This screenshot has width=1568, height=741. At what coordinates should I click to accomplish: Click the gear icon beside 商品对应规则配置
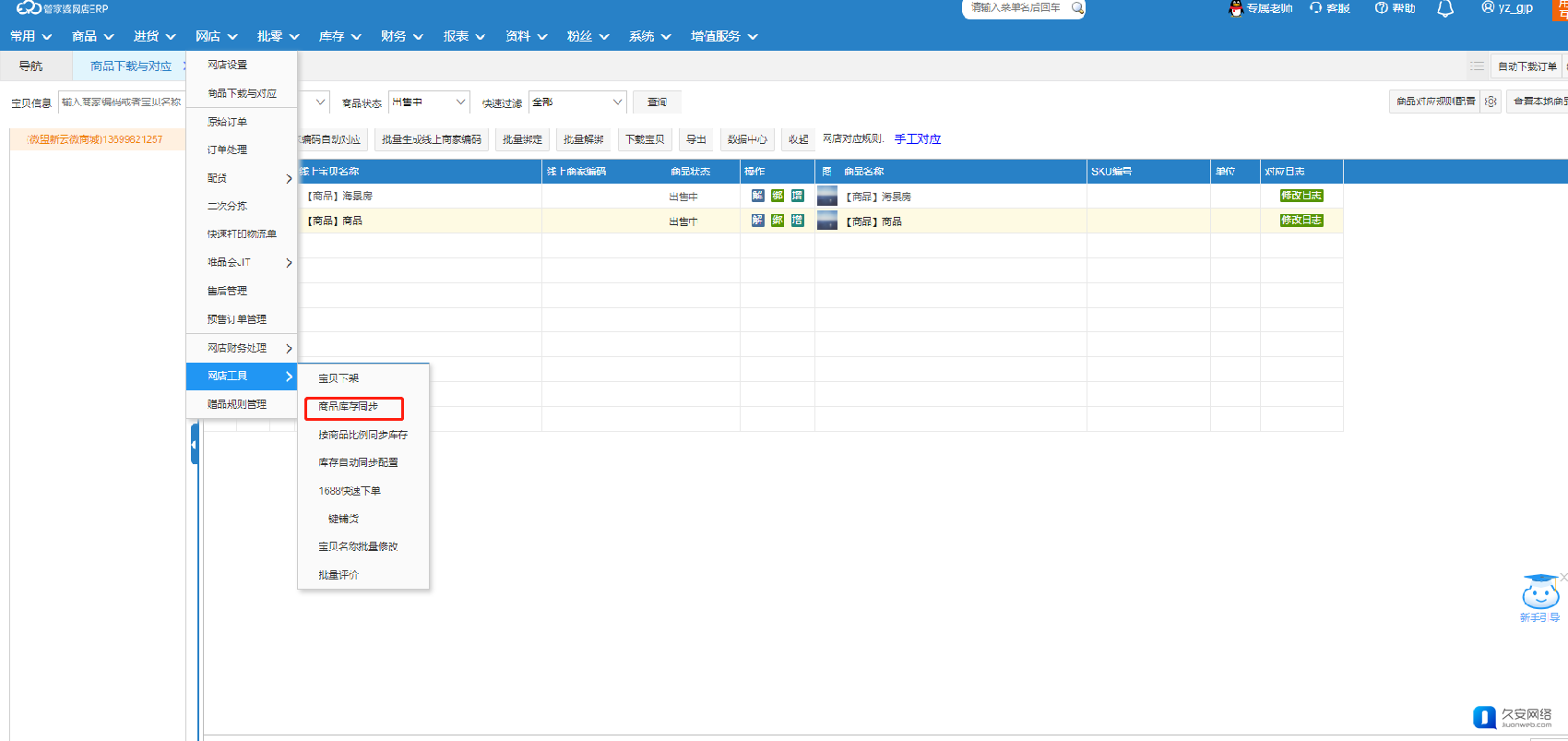click(x=1491, y=102)
